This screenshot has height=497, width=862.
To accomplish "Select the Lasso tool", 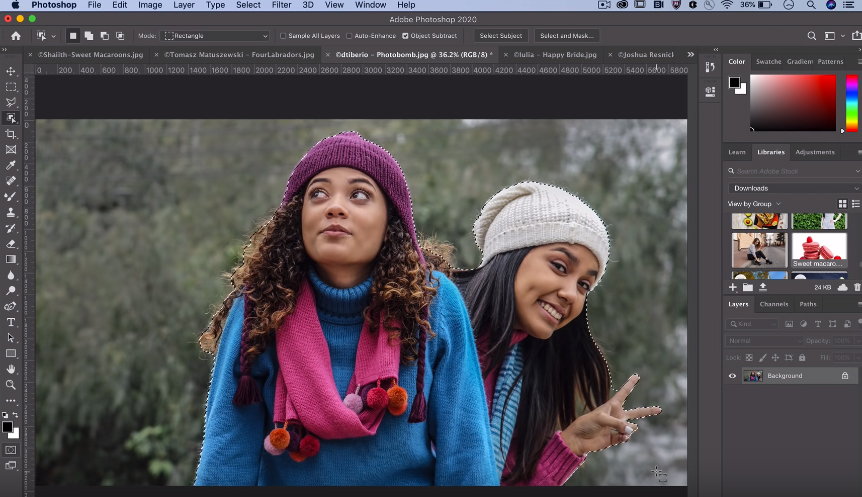I will pos(11,102).
